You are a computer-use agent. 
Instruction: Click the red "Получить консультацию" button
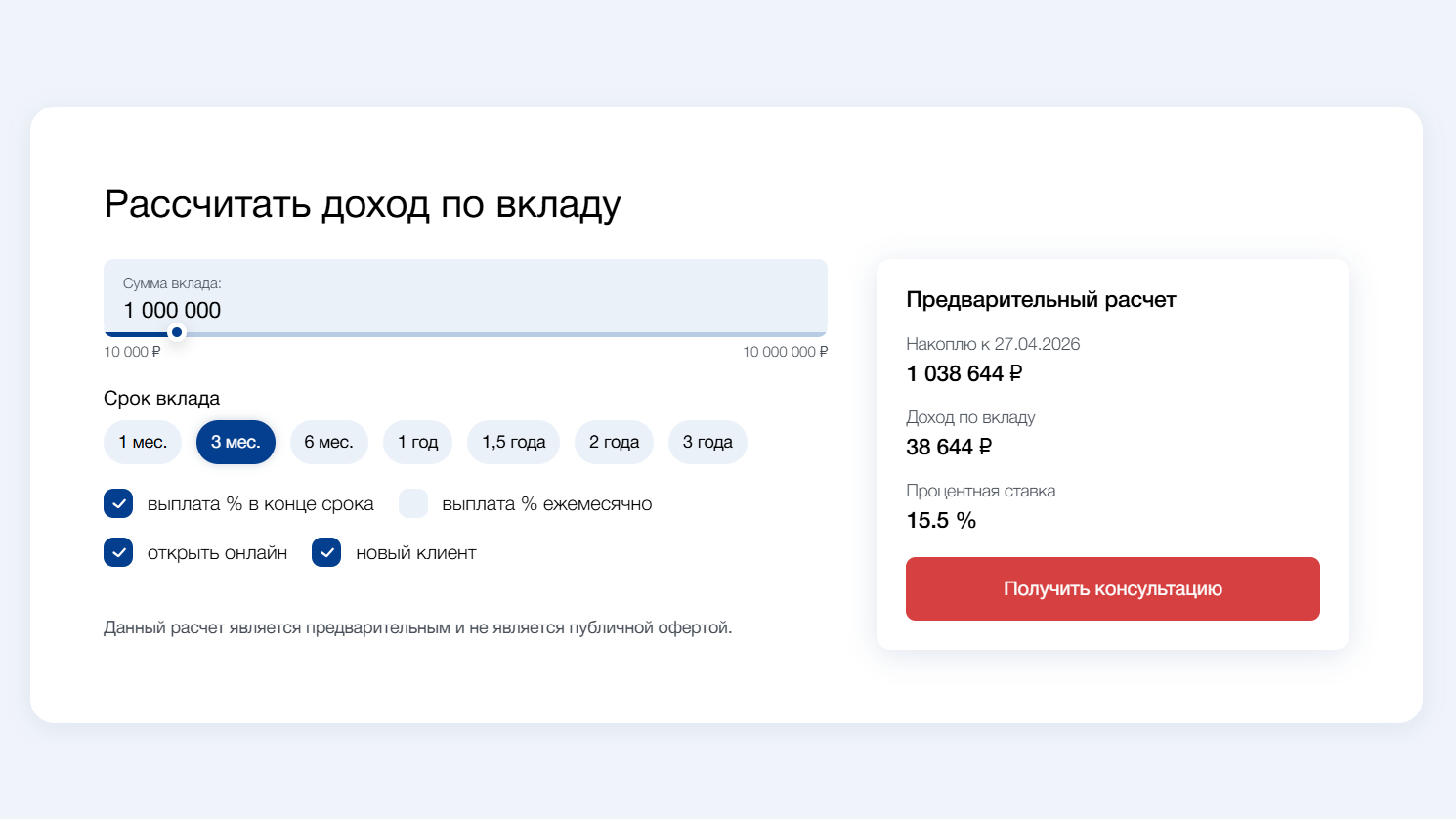(x=1113, y=588)
